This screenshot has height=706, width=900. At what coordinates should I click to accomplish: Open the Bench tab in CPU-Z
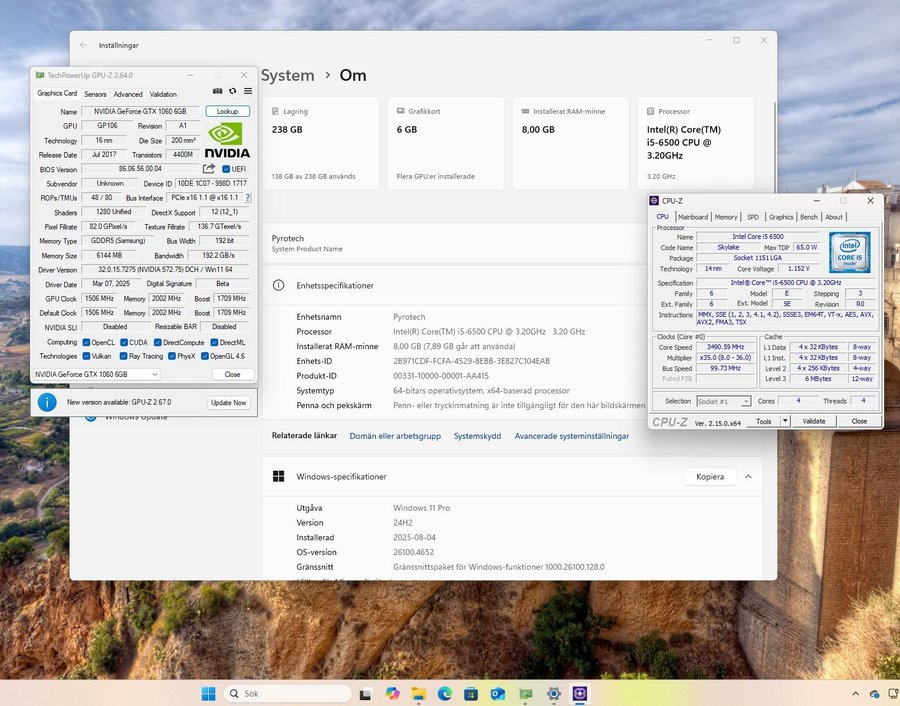pos(808,217)
